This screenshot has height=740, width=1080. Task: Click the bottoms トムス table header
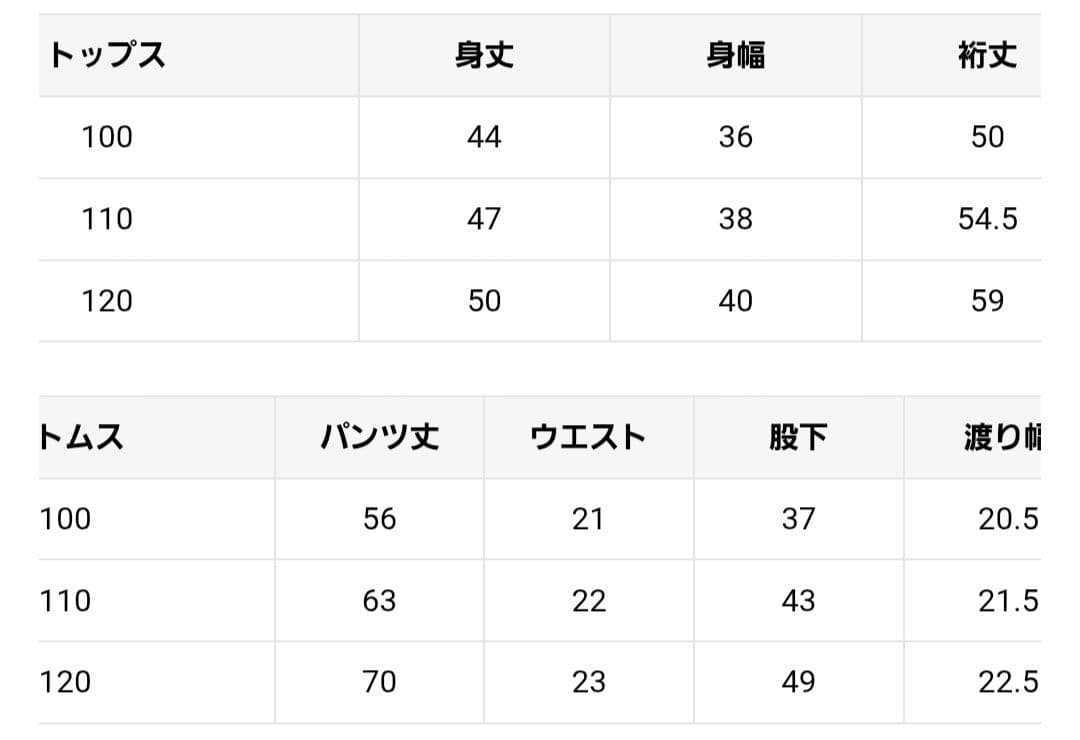(82, 437)
